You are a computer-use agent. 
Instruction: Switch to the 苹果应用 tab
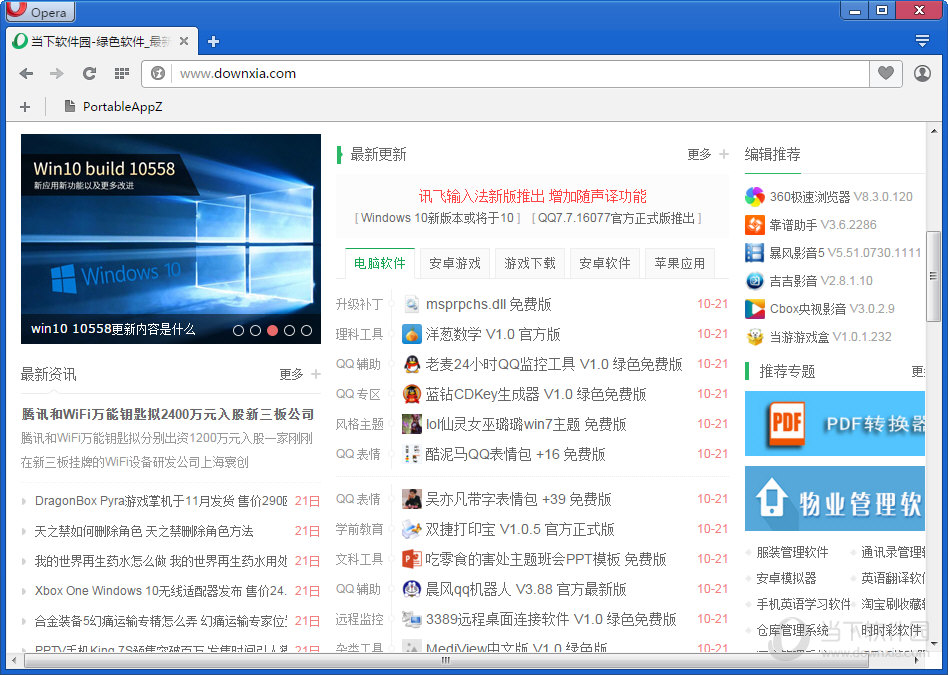coord(680,263)
